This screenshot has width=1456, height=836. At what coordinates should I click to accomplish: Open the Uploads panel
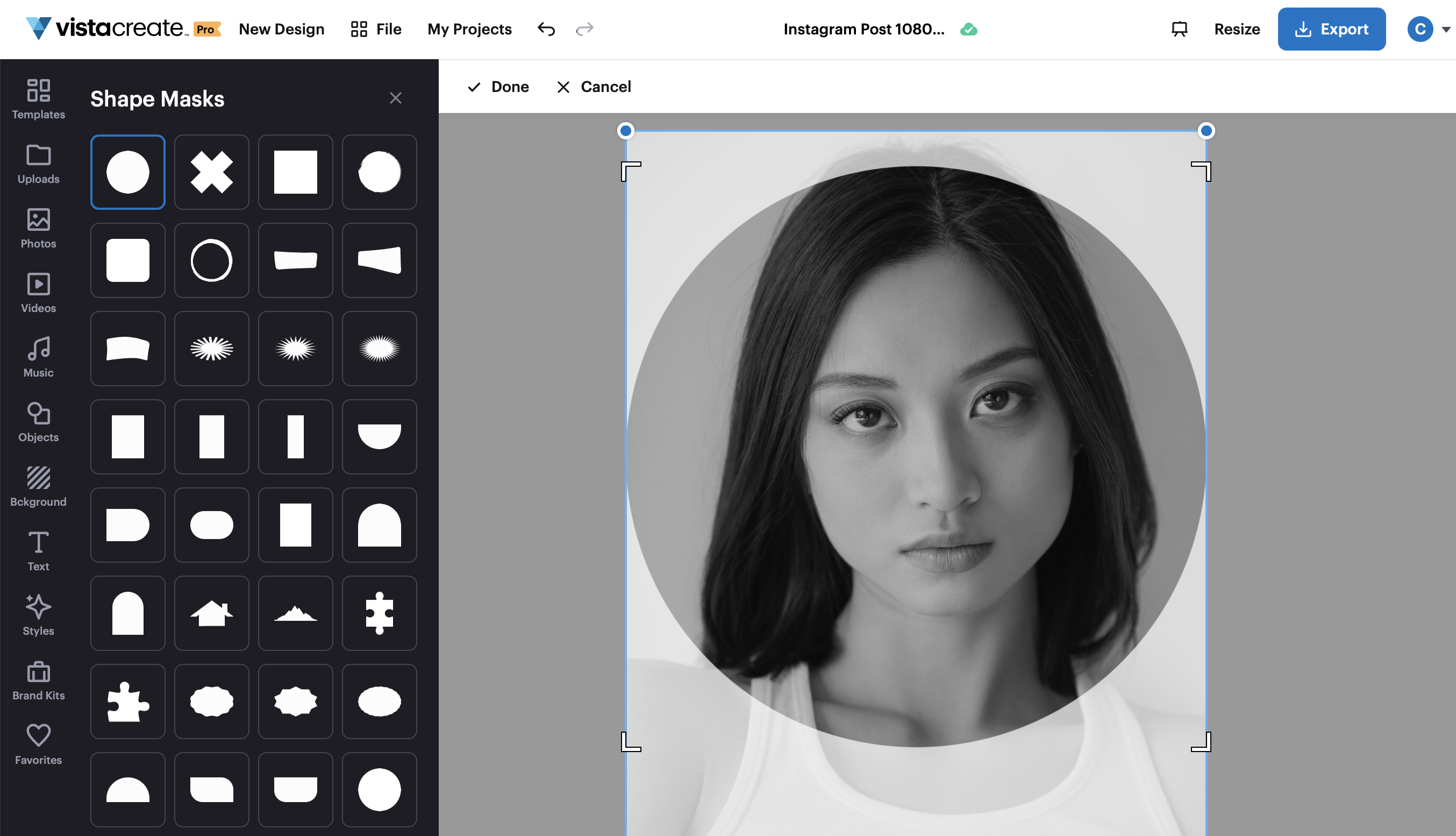(38, 165)
